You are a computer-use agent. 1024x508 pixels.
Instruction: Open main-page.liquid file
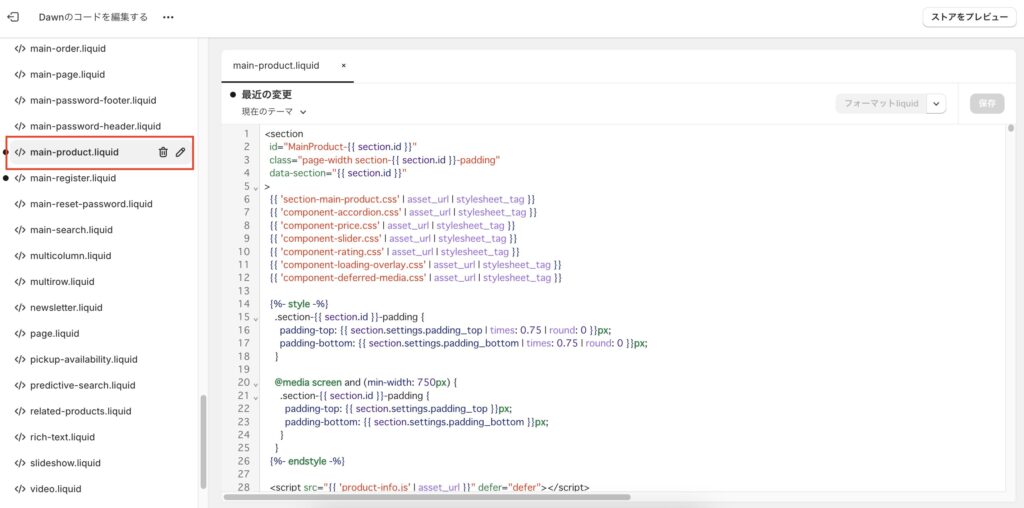click(67, 74)
